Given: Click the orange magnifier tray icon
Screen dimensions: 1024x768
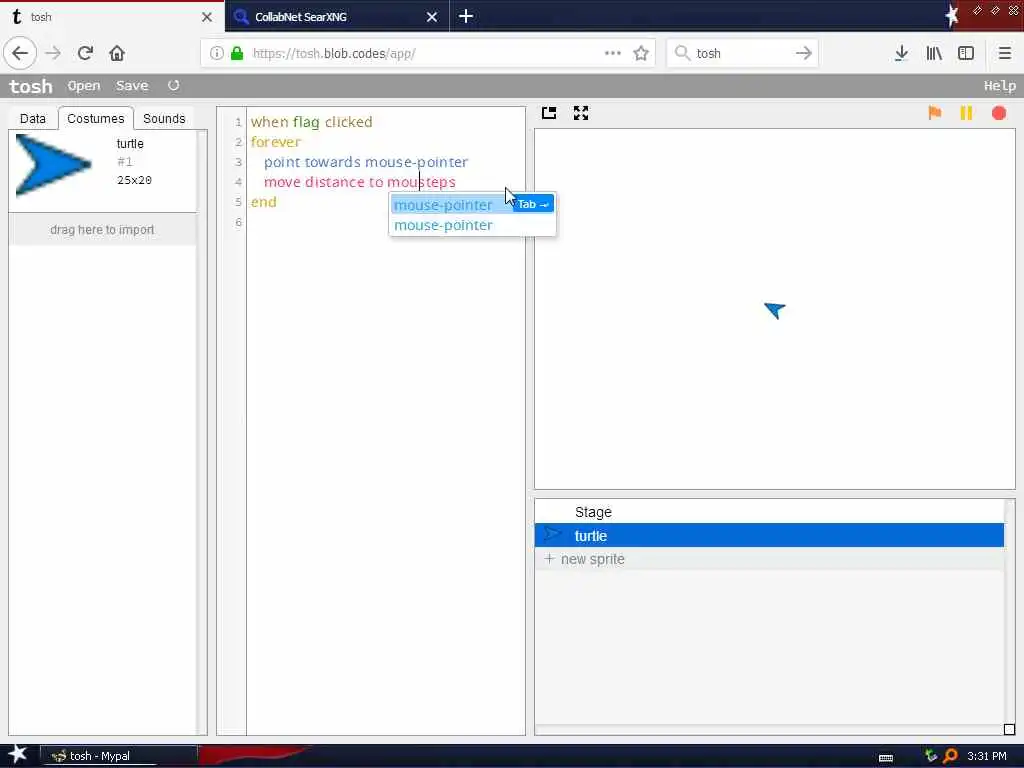Looking at the screenshot, I should click(951, 756).
